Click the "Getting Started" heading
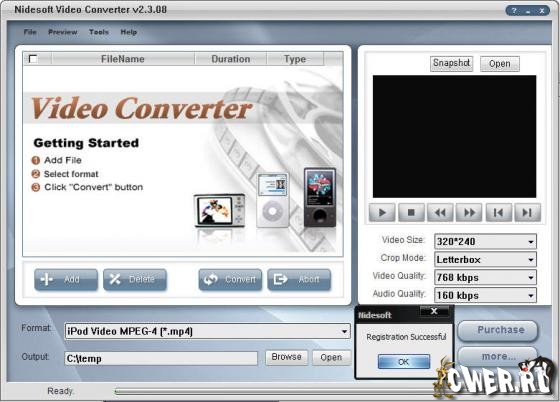This screenshot has width=560, height=402. point(86,143)
